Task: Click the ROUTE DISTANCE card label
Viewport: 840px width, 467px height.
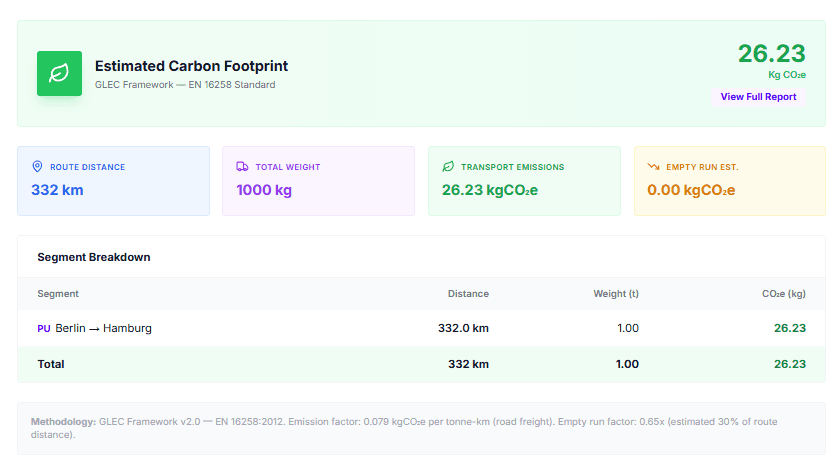Action: point(87,167)
